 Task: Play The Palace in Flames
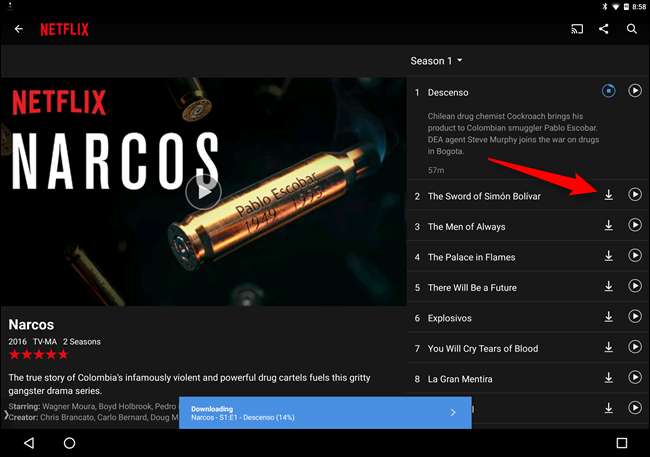click(635, 255)
